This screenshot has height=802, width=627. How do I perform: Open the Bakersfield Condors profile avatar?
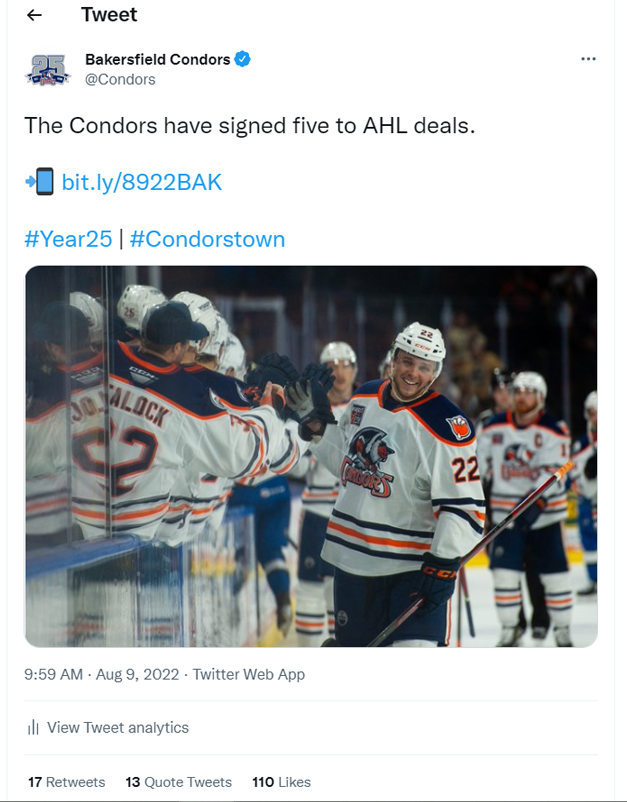point(48,70)
